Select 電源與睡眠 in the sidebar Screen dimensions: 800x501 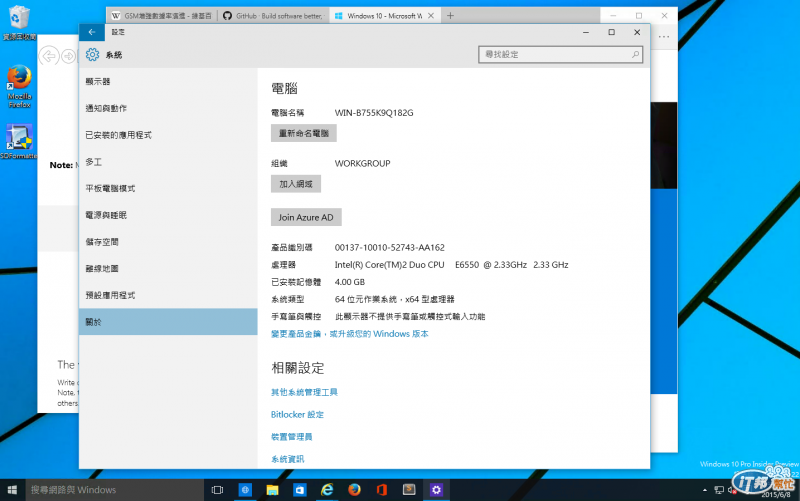[x=168, y=215]
